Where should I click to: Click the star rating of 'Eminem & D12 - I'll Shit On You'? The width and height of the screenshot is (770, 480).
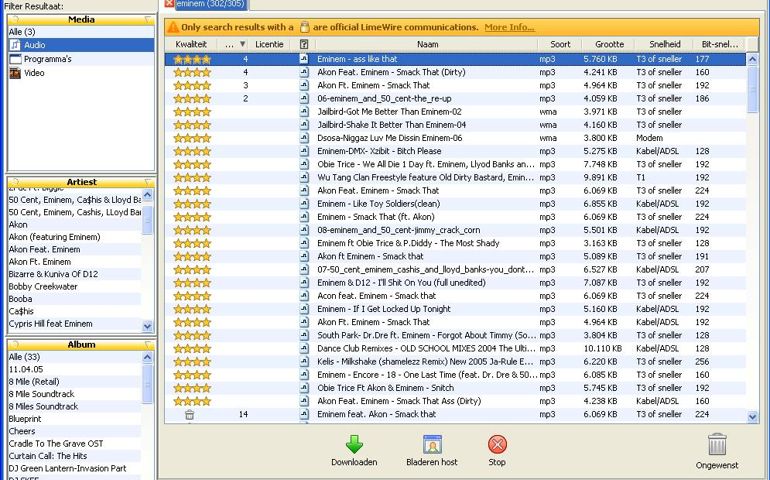192,283
